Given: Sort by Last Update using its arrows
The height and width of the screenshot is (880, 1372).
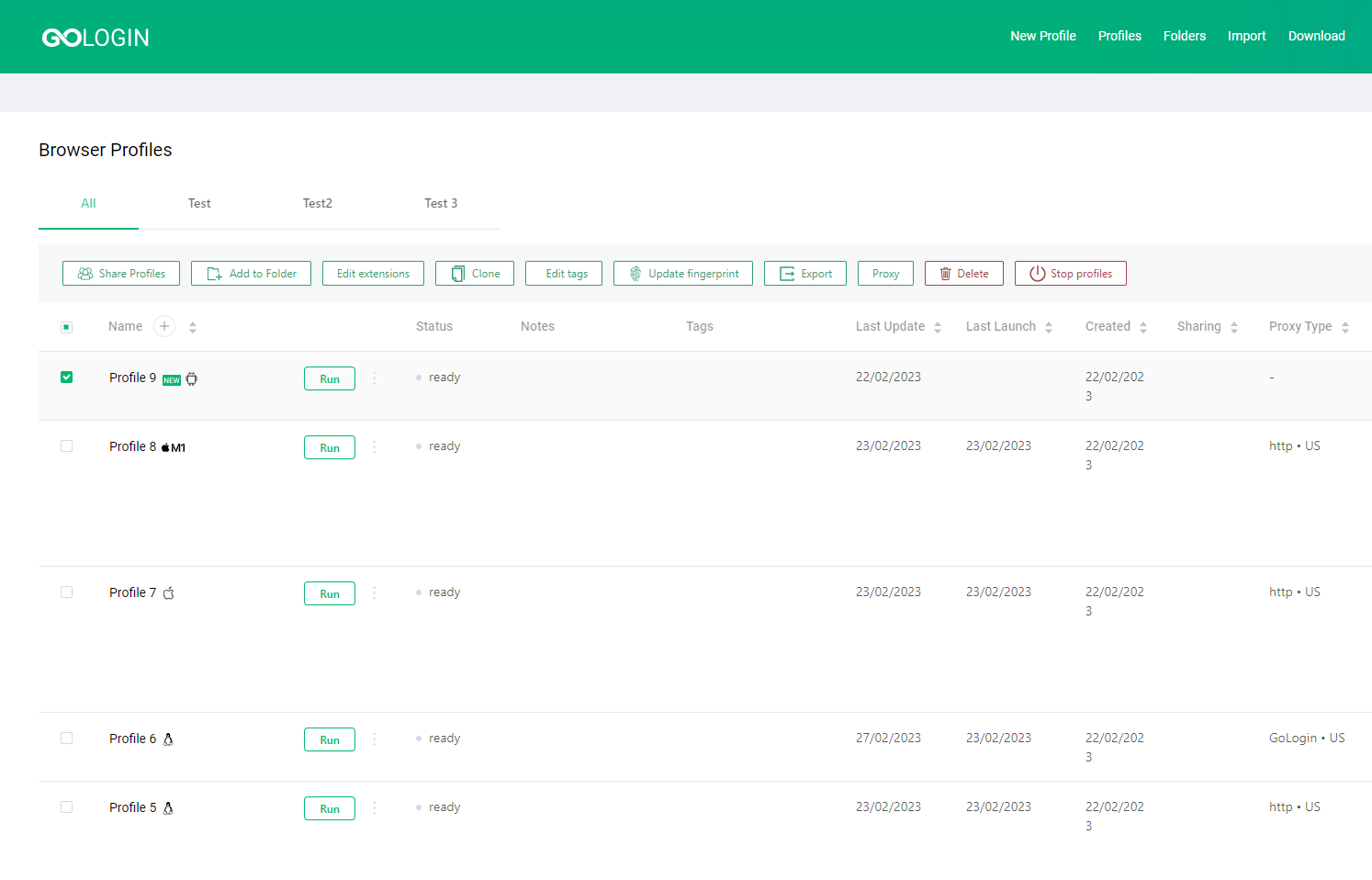Looking at the screenshot, I should (x=938, y=326).
